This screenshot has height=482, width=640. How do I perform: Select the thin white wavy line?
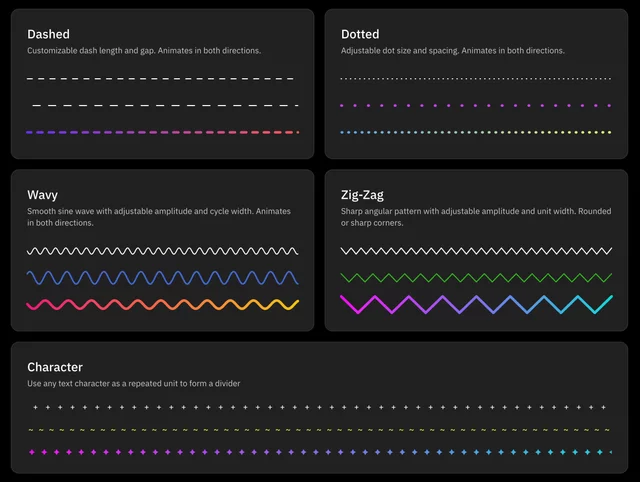[162, 251]
